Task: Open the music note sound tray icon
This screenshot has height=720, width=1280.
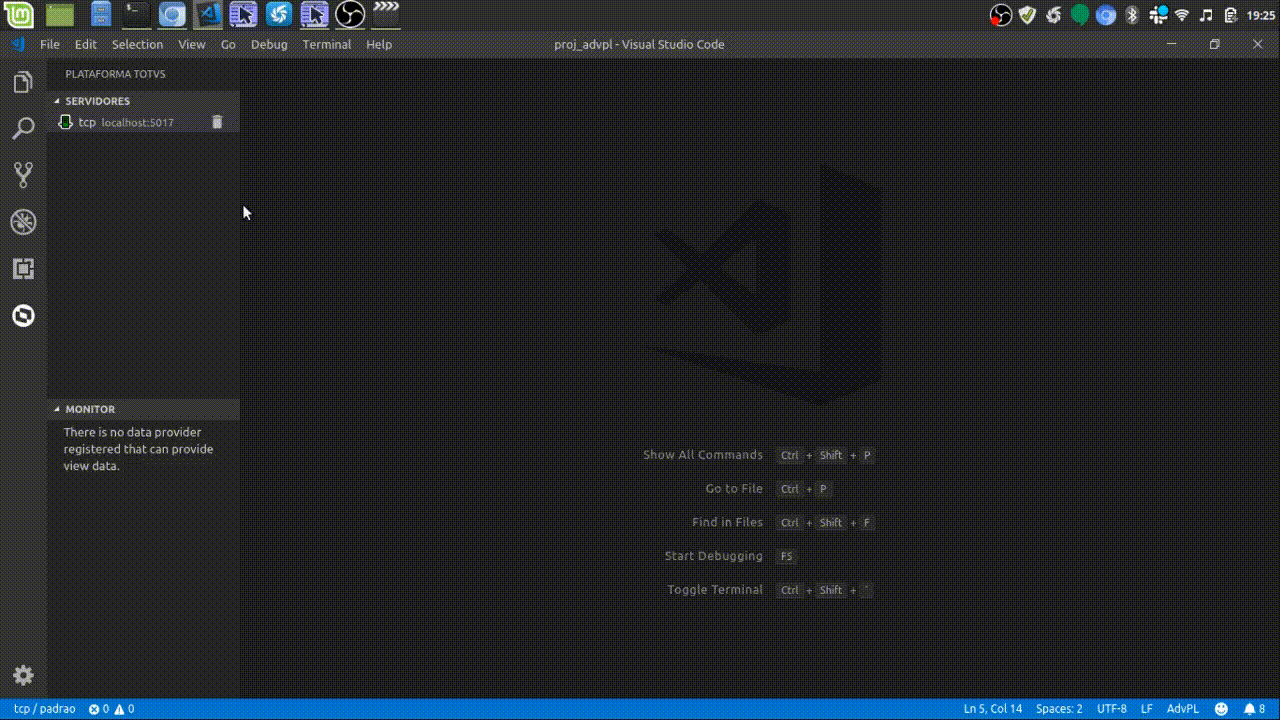Action: pyautogui.click(x=1206, y=15)
